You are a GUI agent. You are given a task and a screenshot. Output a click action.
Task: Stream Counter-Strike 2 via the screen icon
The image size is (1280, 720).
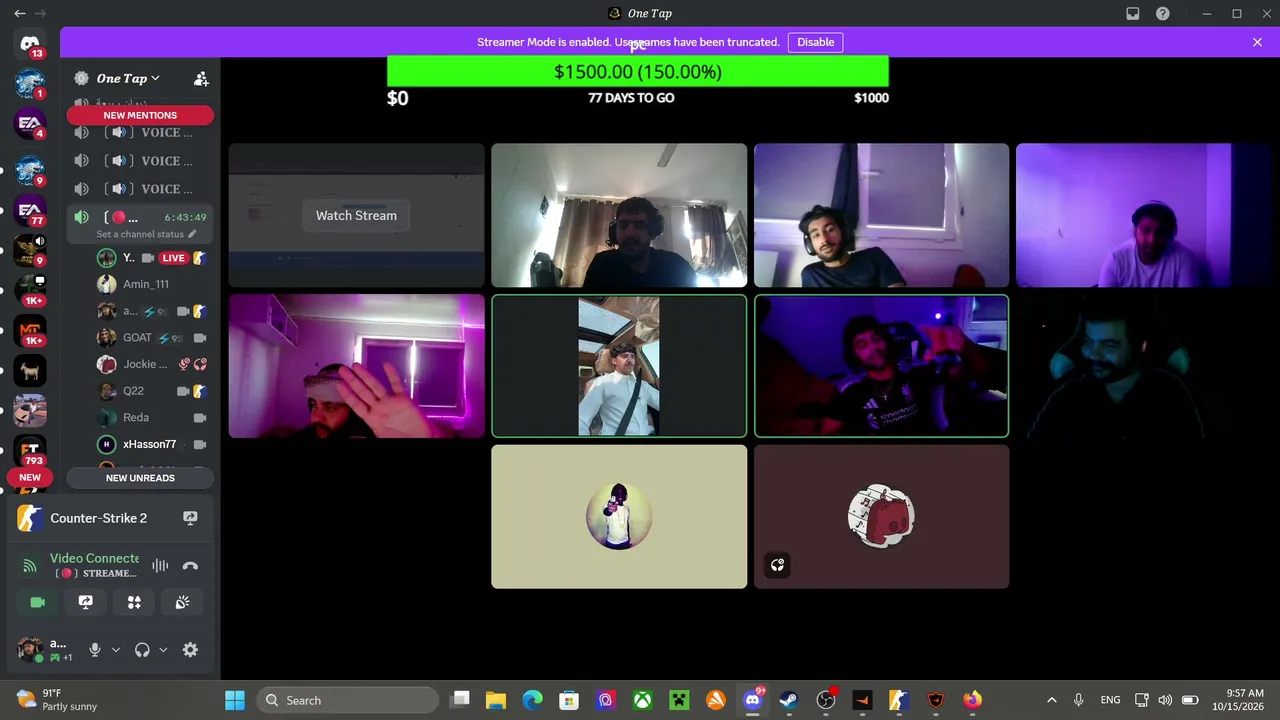point(190,518)
